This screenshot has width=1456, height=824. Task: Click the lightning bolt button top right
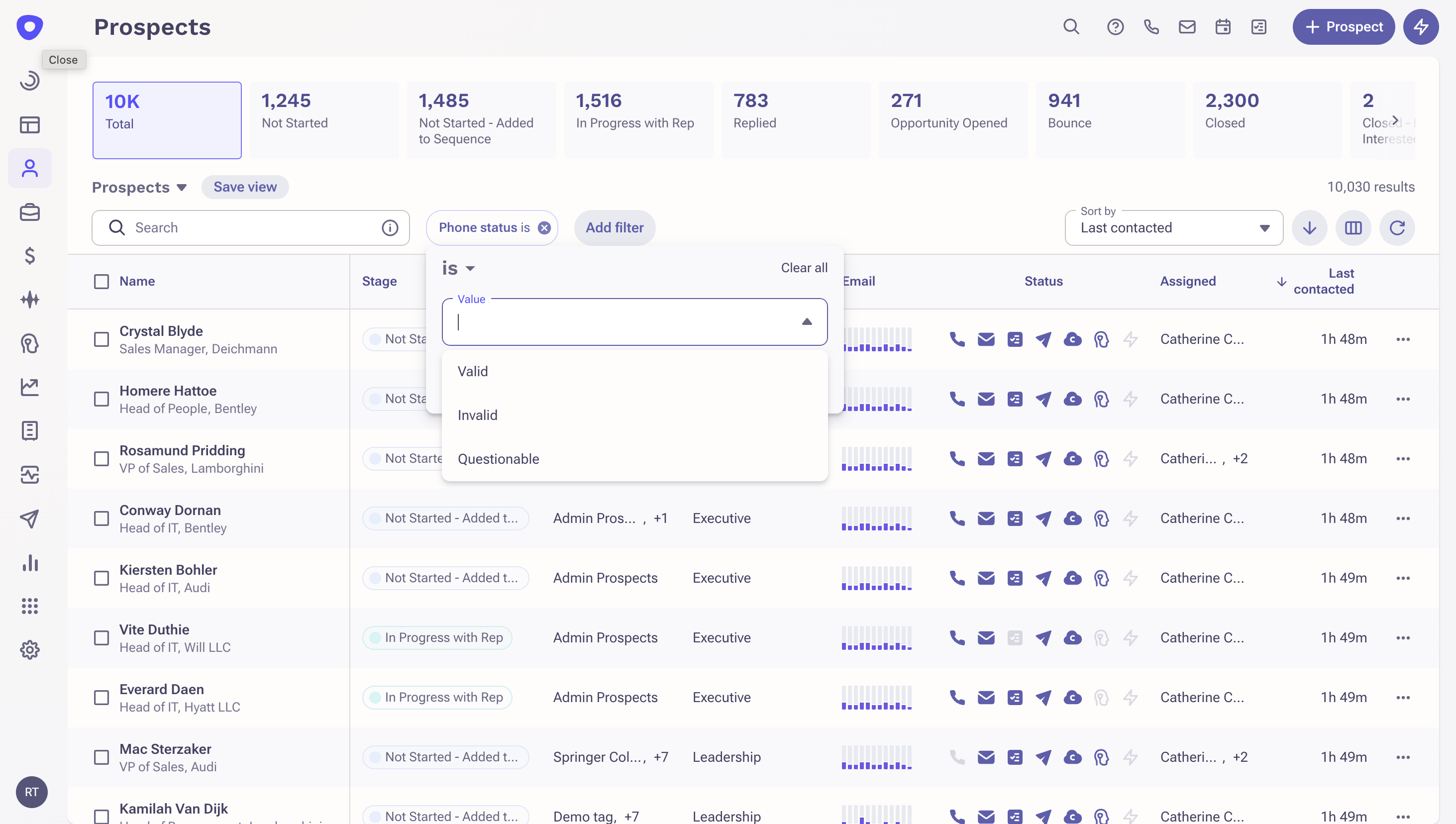pos(1420,26)
